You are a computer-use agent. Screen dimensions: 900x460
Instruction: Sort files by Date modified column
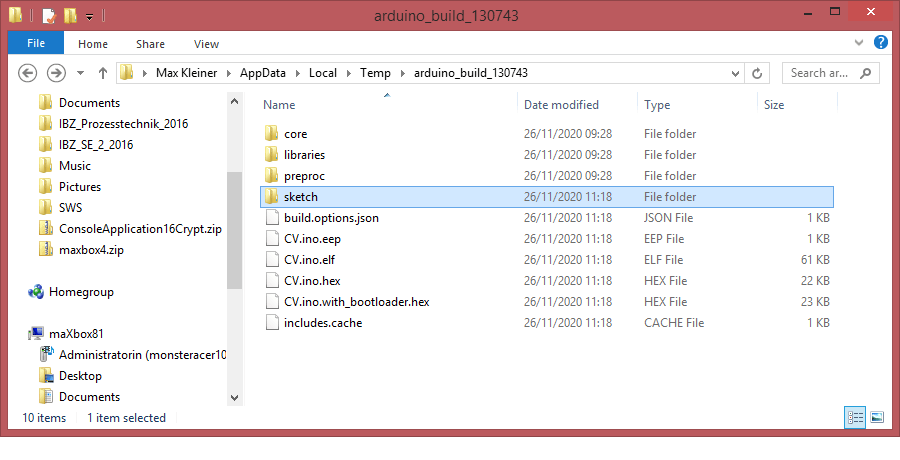[561, 105]
